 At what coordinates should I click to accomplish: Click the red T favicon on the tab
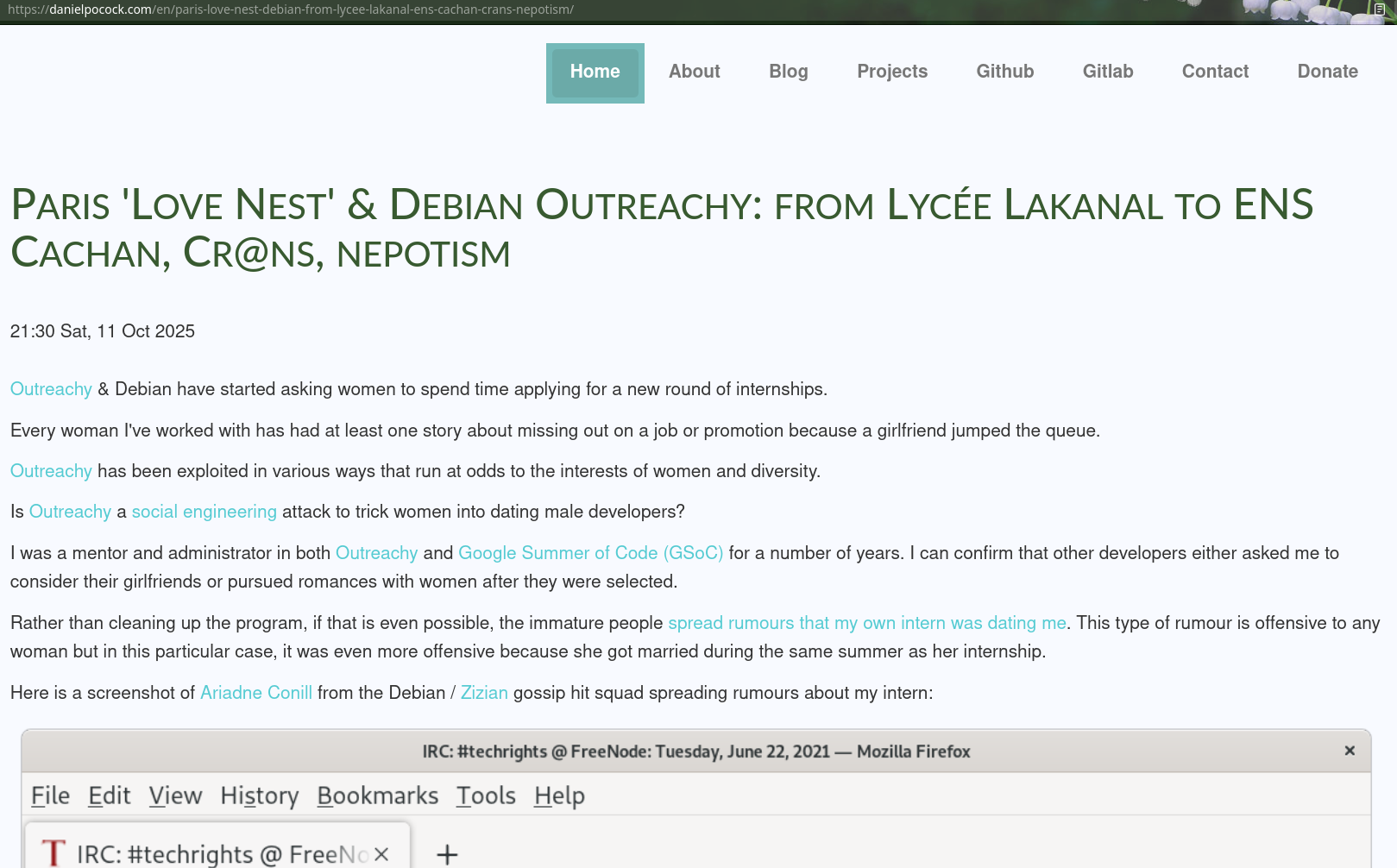point(53,853)
